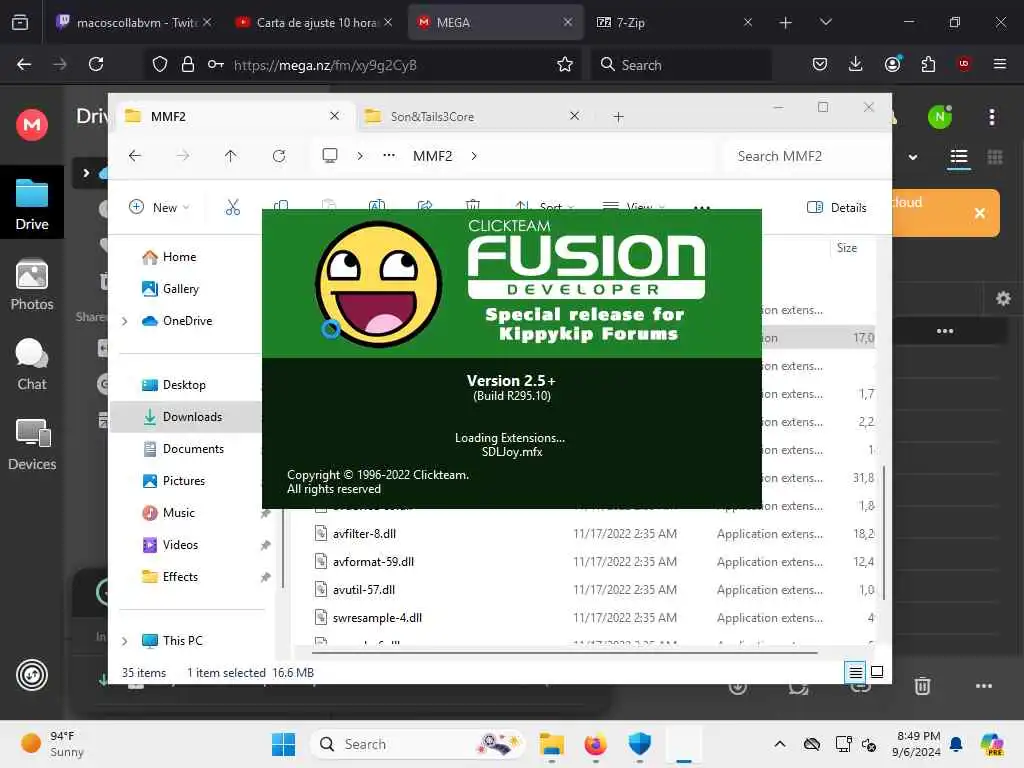Open Firefox extensions puzzle icon

[928, 64]
